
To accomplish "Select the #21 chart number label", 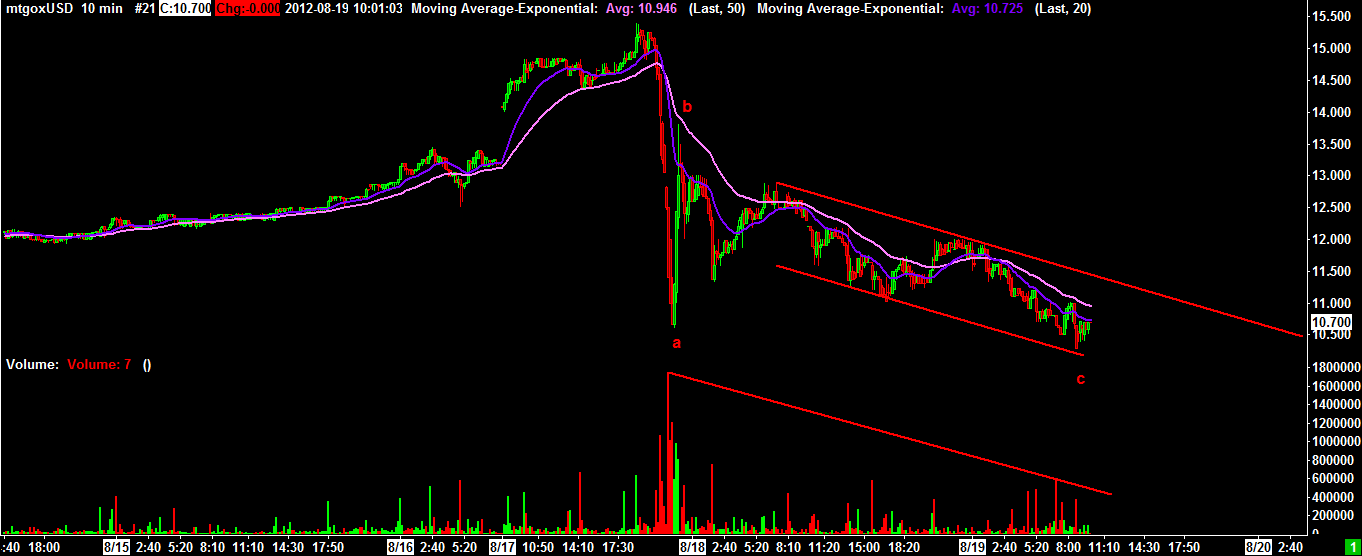I will 146,8.
